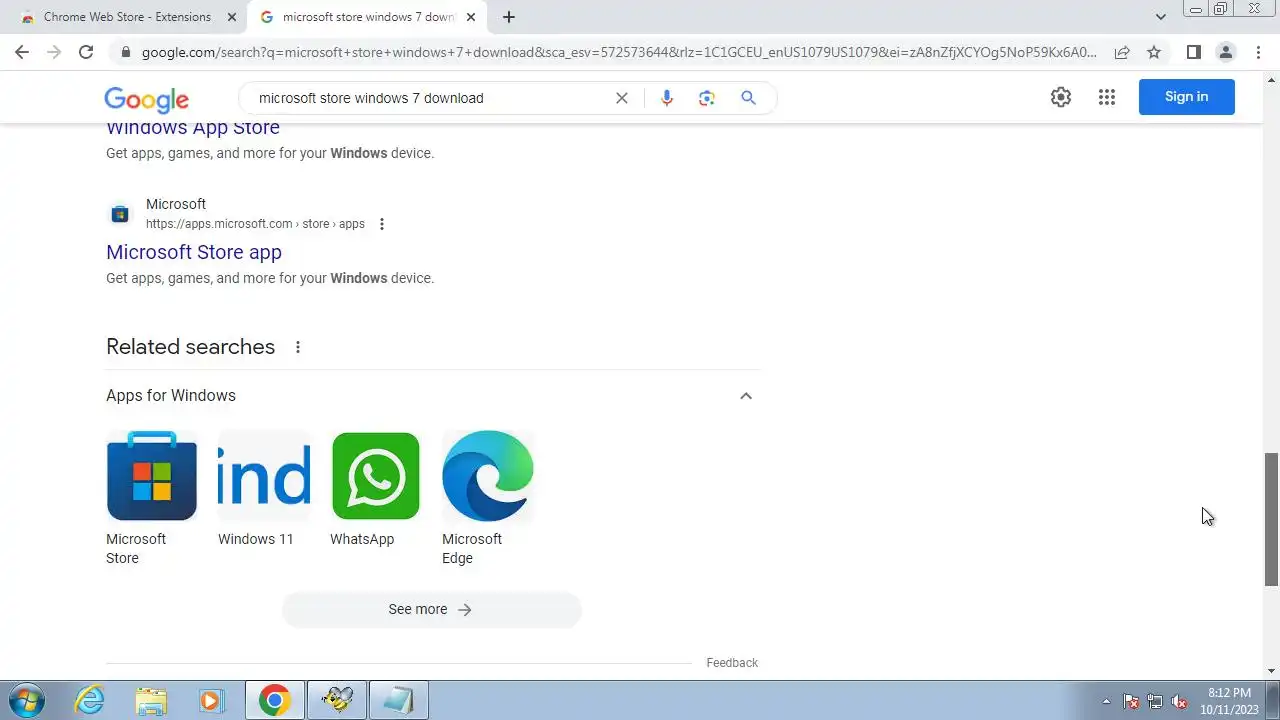Open Chrome's three-dot menu
The image size is (1280, 720).
(1258, 52)
